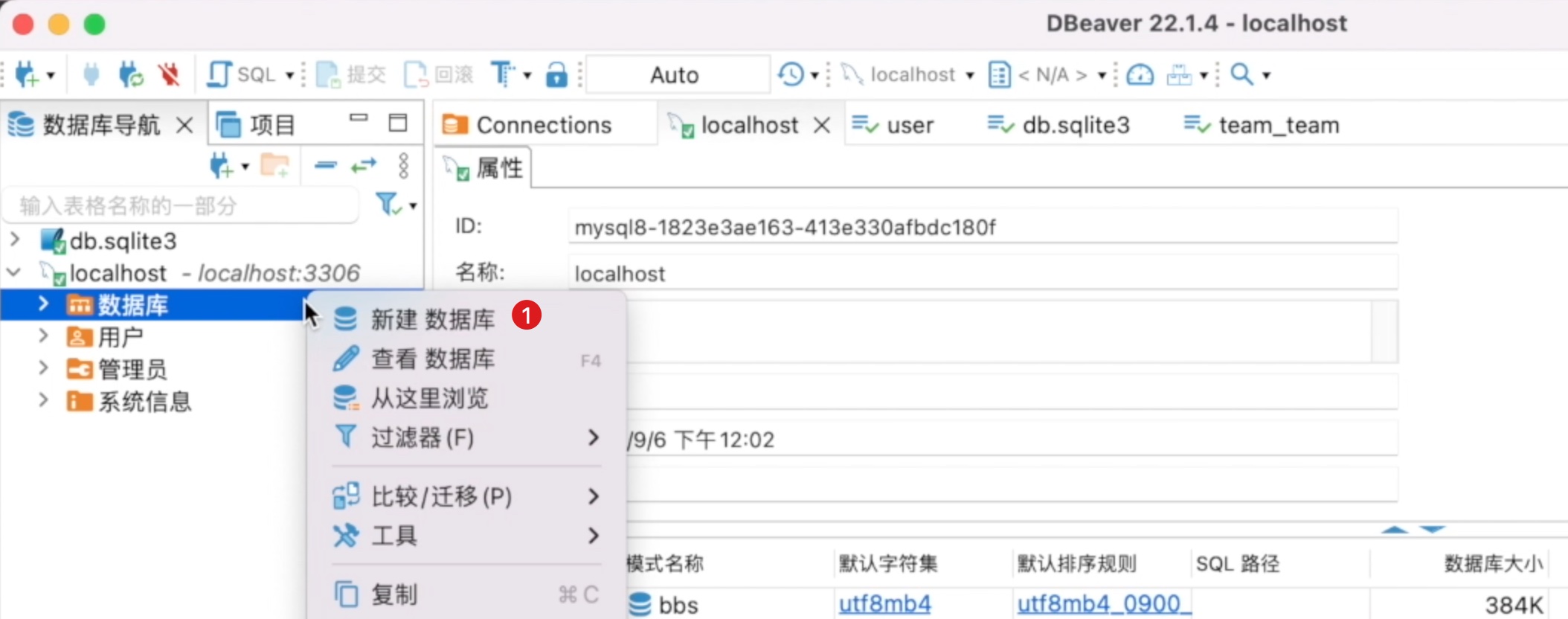Click link with editor arrows icon
1568x619 pixels.
(364, 166)
